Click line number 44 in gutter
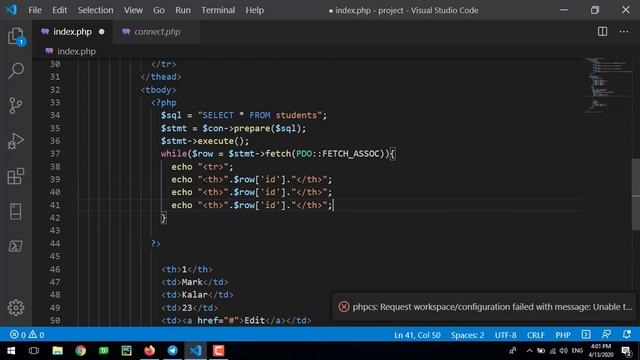Screen dimensions: 640x360 coord(55,243)
